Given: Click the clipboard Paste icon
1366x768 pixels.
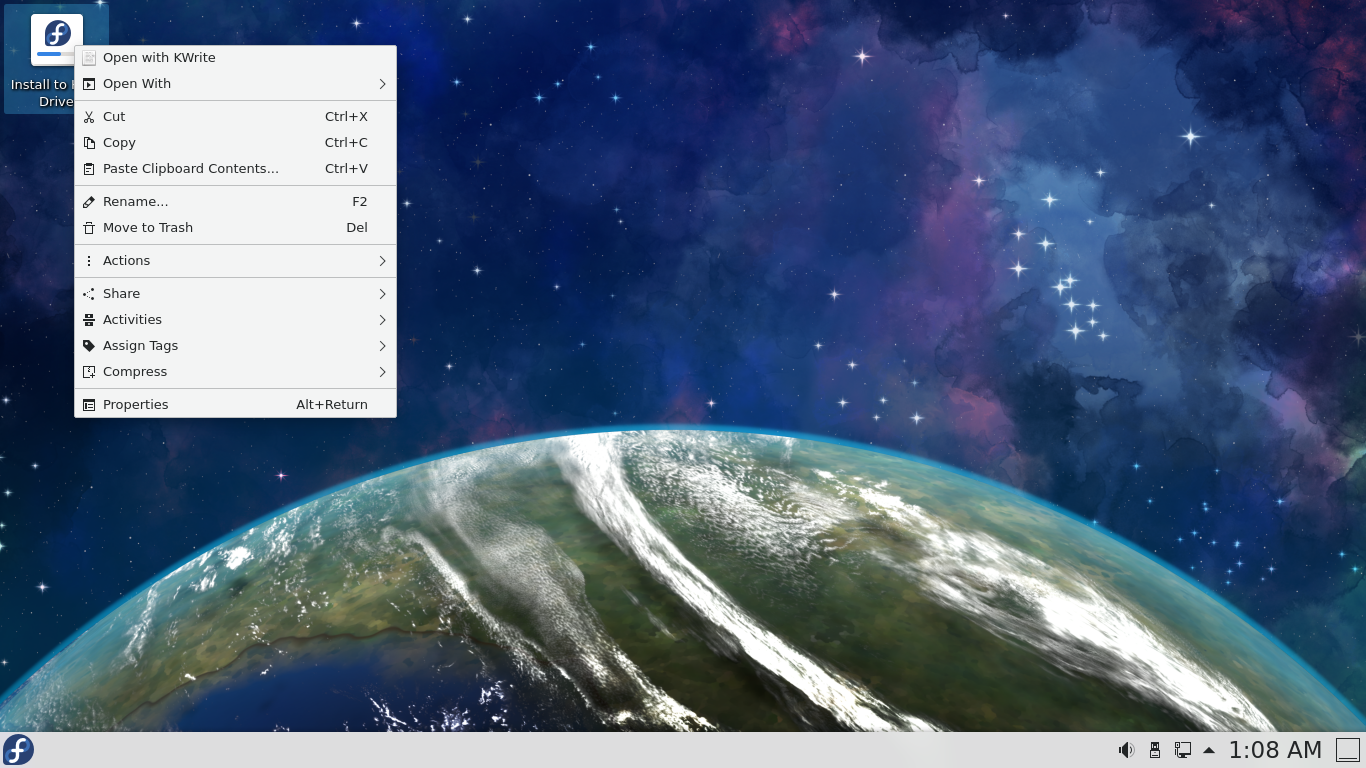Looking at the screenshot, I should click(x=89, y=169).
